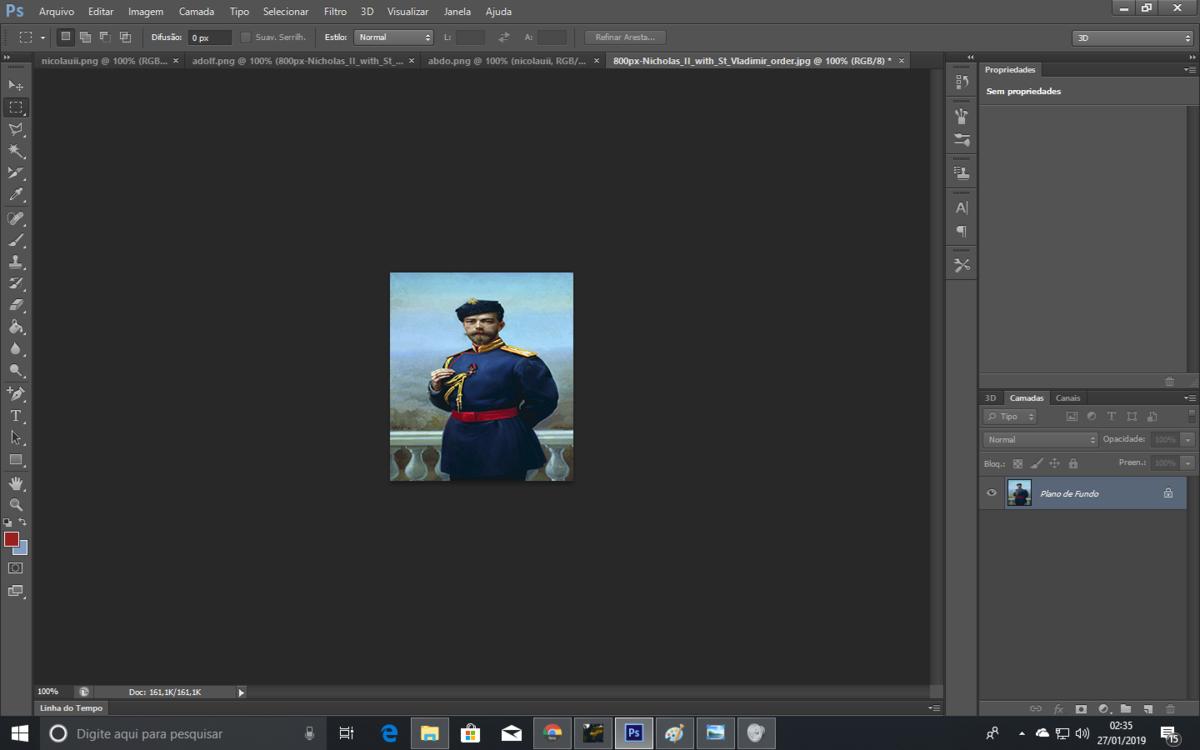Set the foreground color swatch

11,539
